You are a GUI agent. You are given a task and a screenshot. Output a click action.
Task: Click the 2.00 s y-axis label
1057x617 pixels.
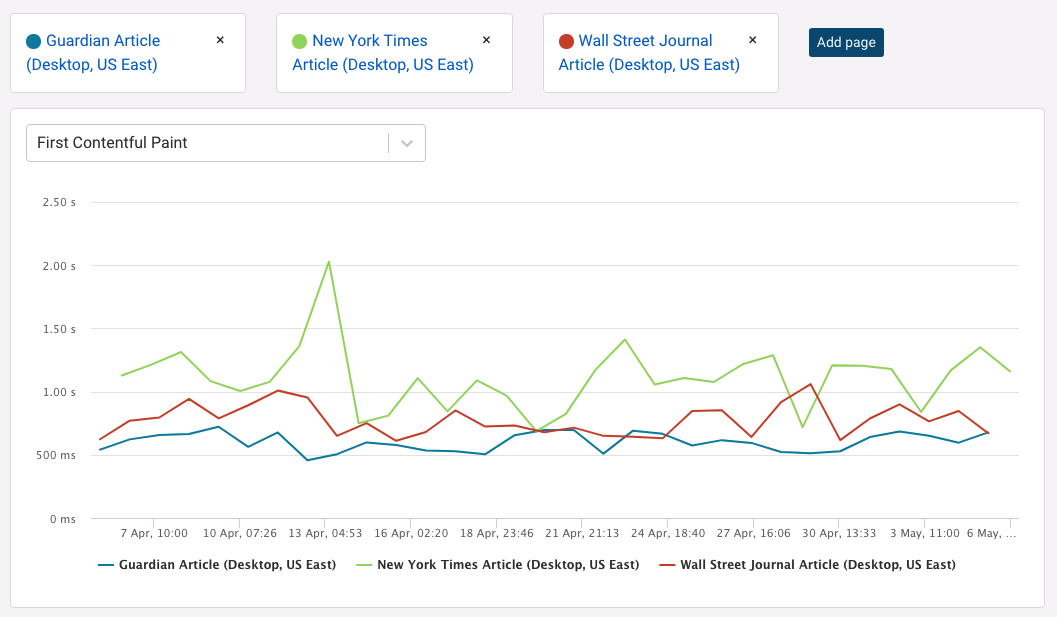pyautogui.click(x=59, y=266)
